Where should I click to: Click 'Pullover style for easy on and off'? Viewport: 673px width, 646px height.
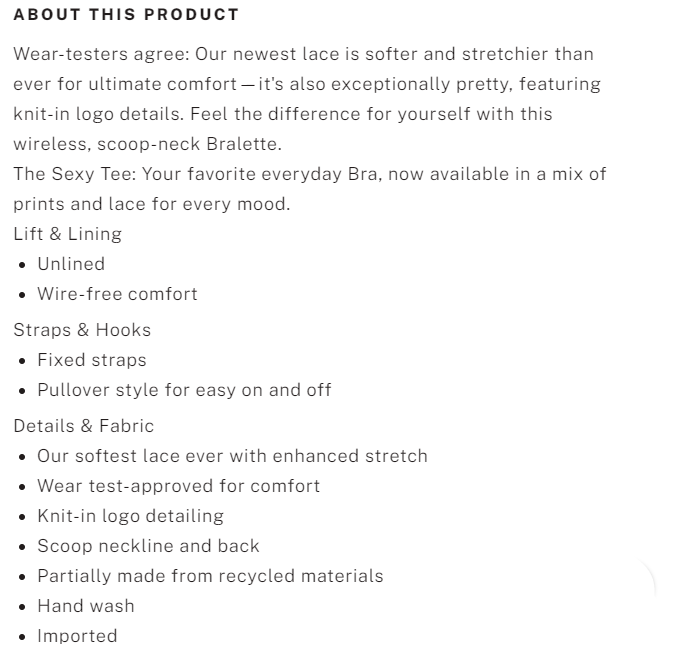[185, 390]
